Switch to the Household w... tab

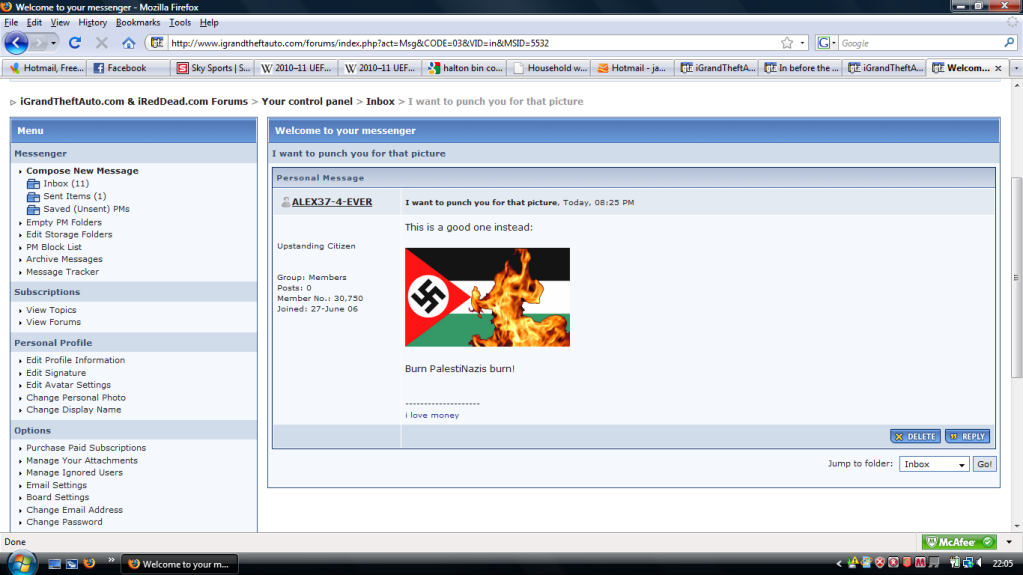549,68
